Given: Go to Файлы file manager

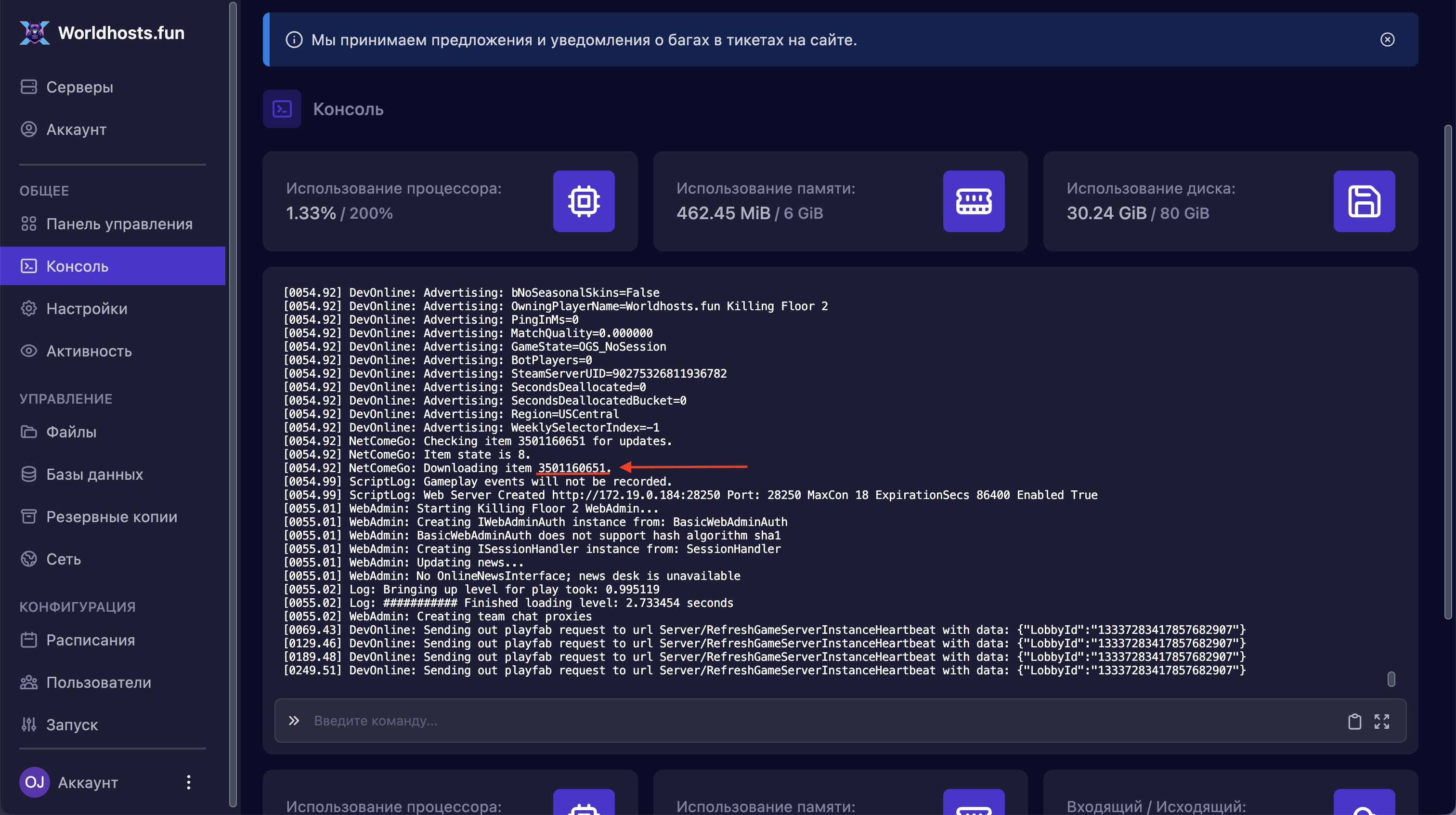Looking at the screenshot, I should (71, 432).
